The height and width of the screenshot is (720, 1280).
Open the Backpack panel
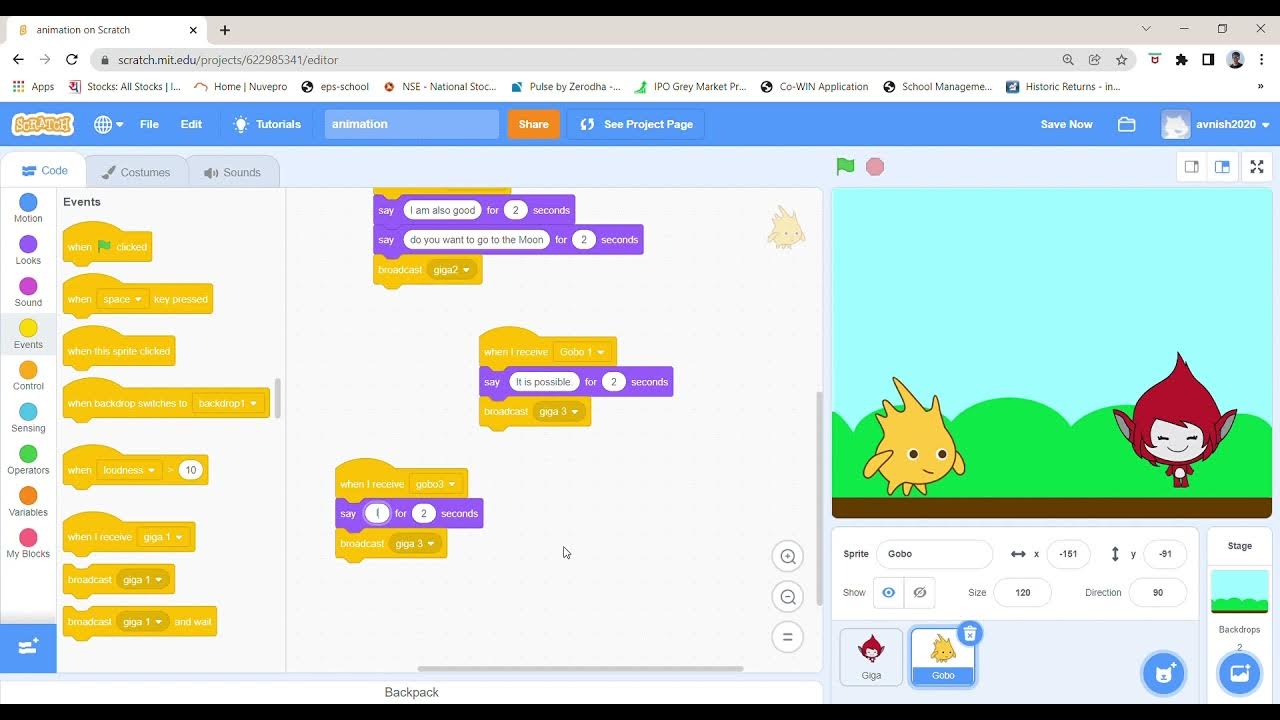[x=411, y=692]
